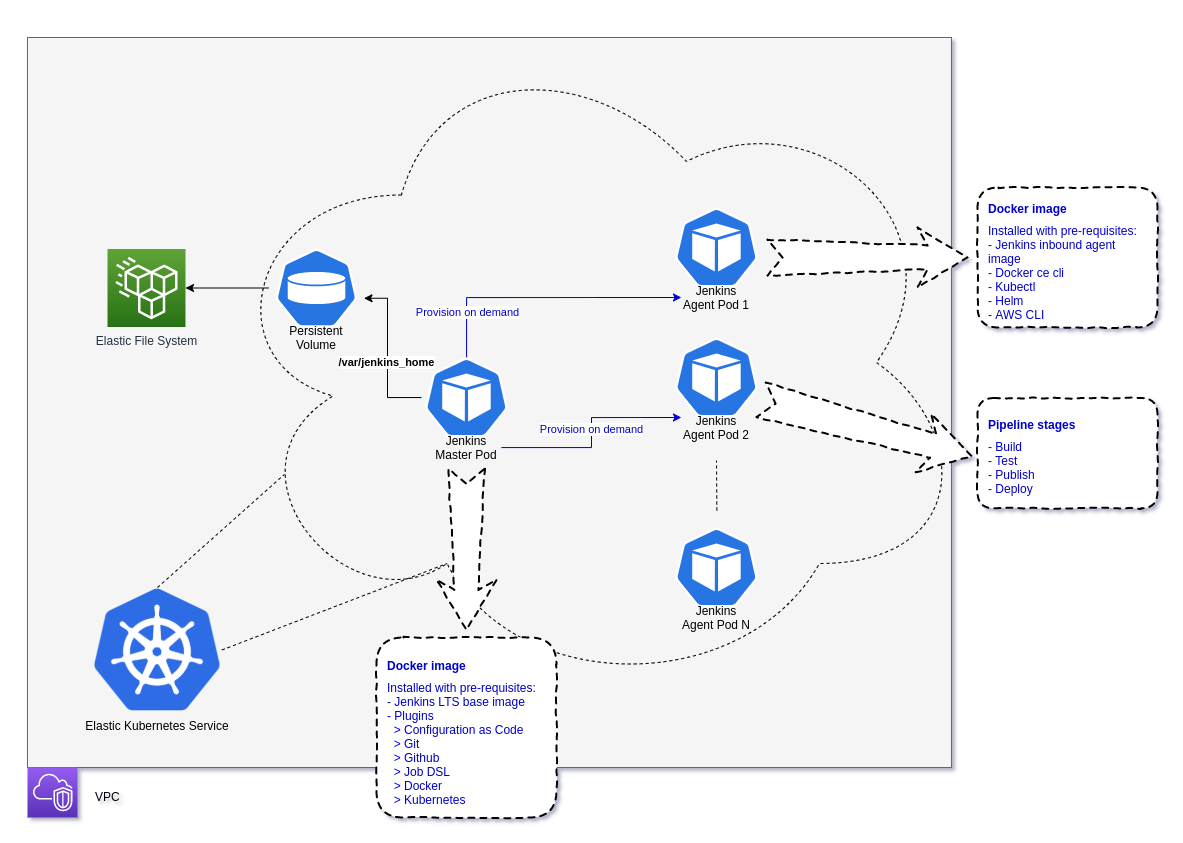Click the '- Jenkins LTS base image' line

456,702
